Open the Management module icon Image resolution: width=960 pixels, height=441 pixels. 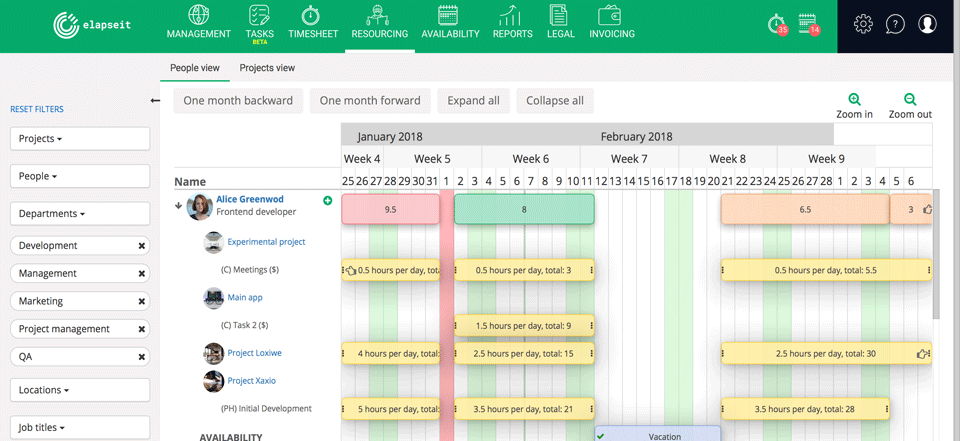(x=198, y=22)
